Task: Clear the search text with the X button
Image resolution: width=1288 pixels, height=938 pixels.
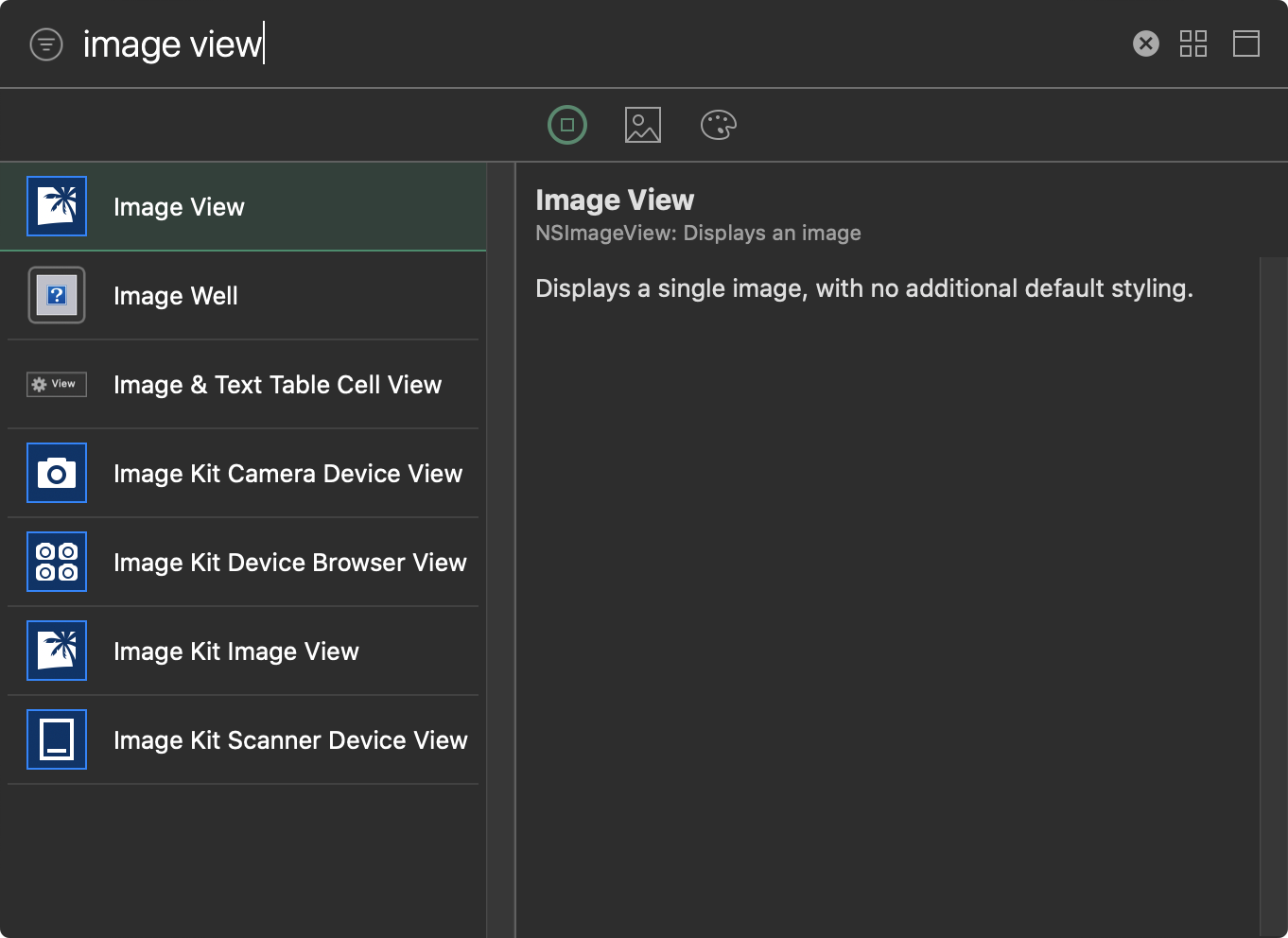Action: (x=1145, y=43)
